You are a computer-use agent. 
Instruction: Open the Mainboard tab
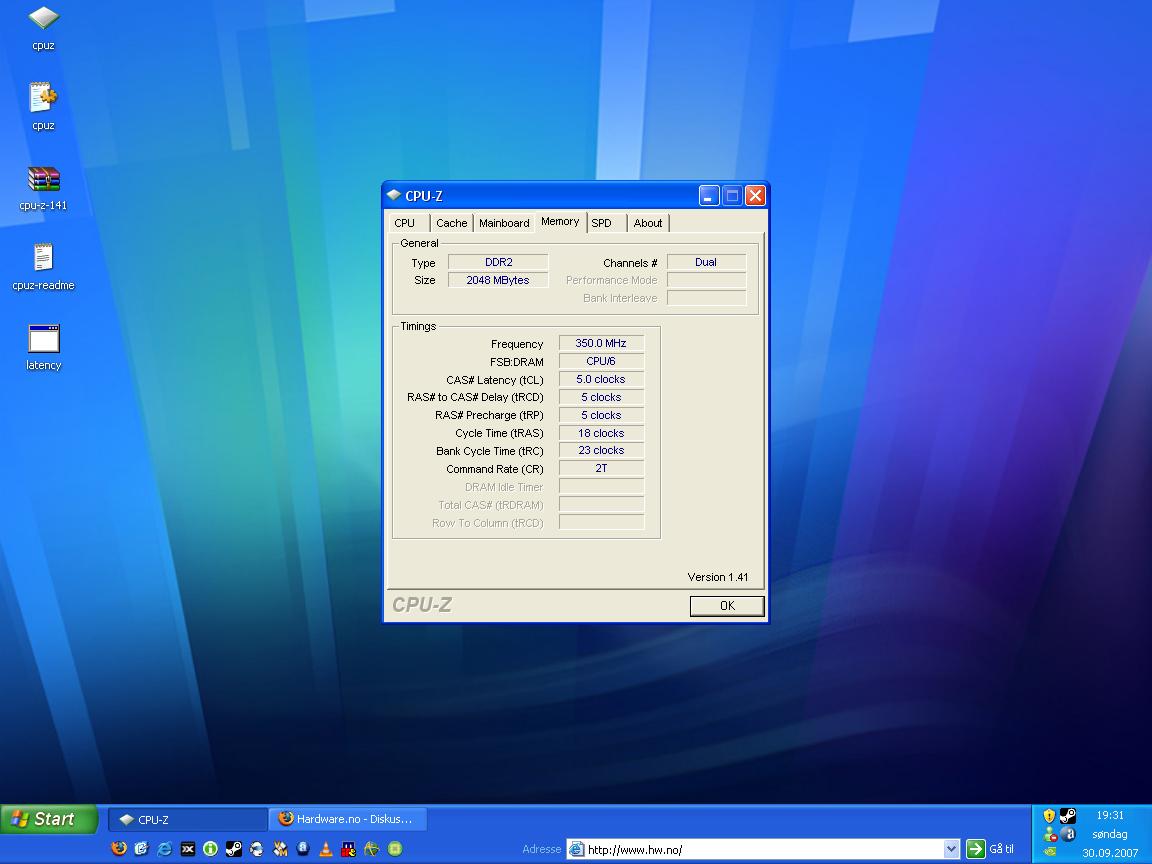[504, 223]
